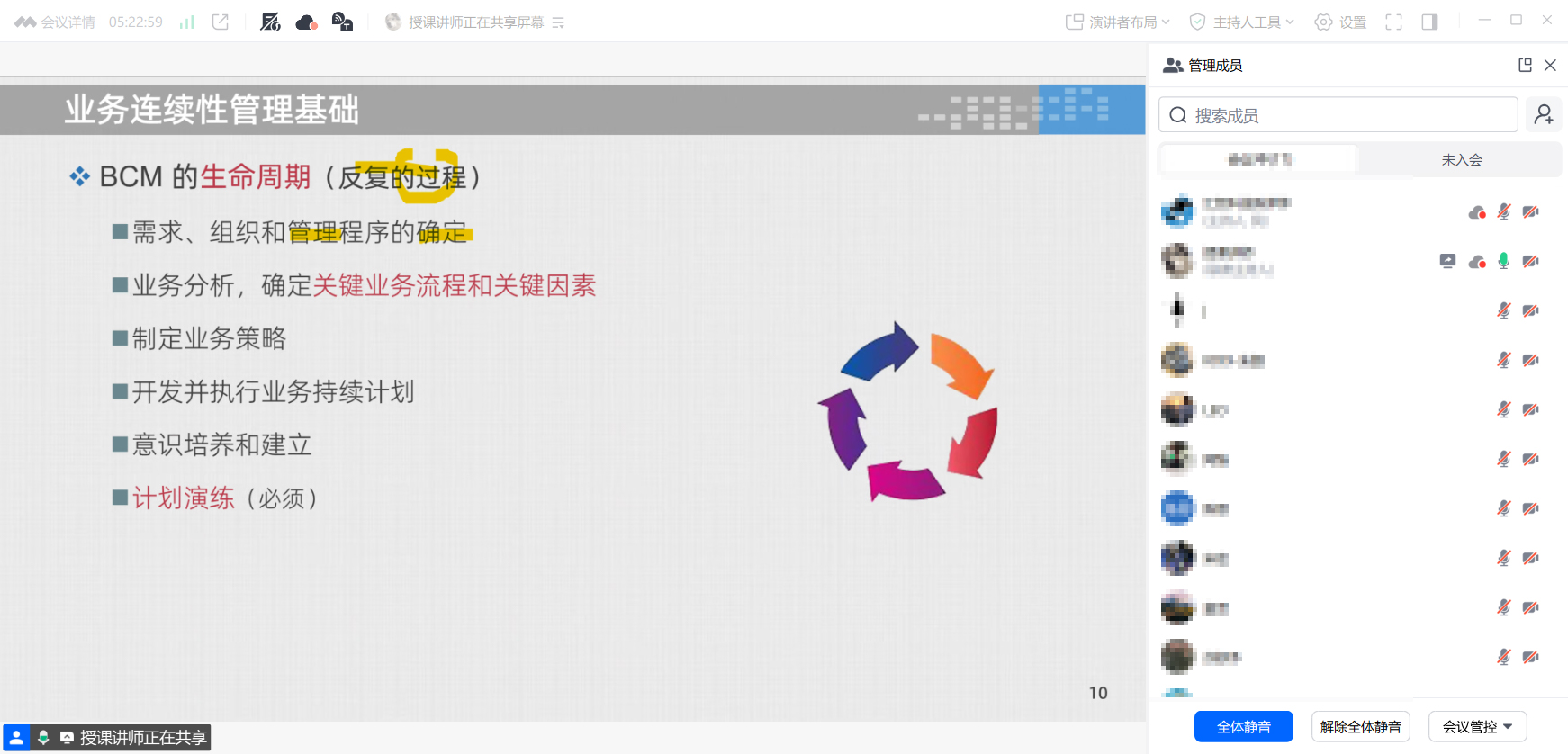The width and height of the screenshot is (1568, 754).
Task: Click the live transcription caption icon
Action: point(342,22)
